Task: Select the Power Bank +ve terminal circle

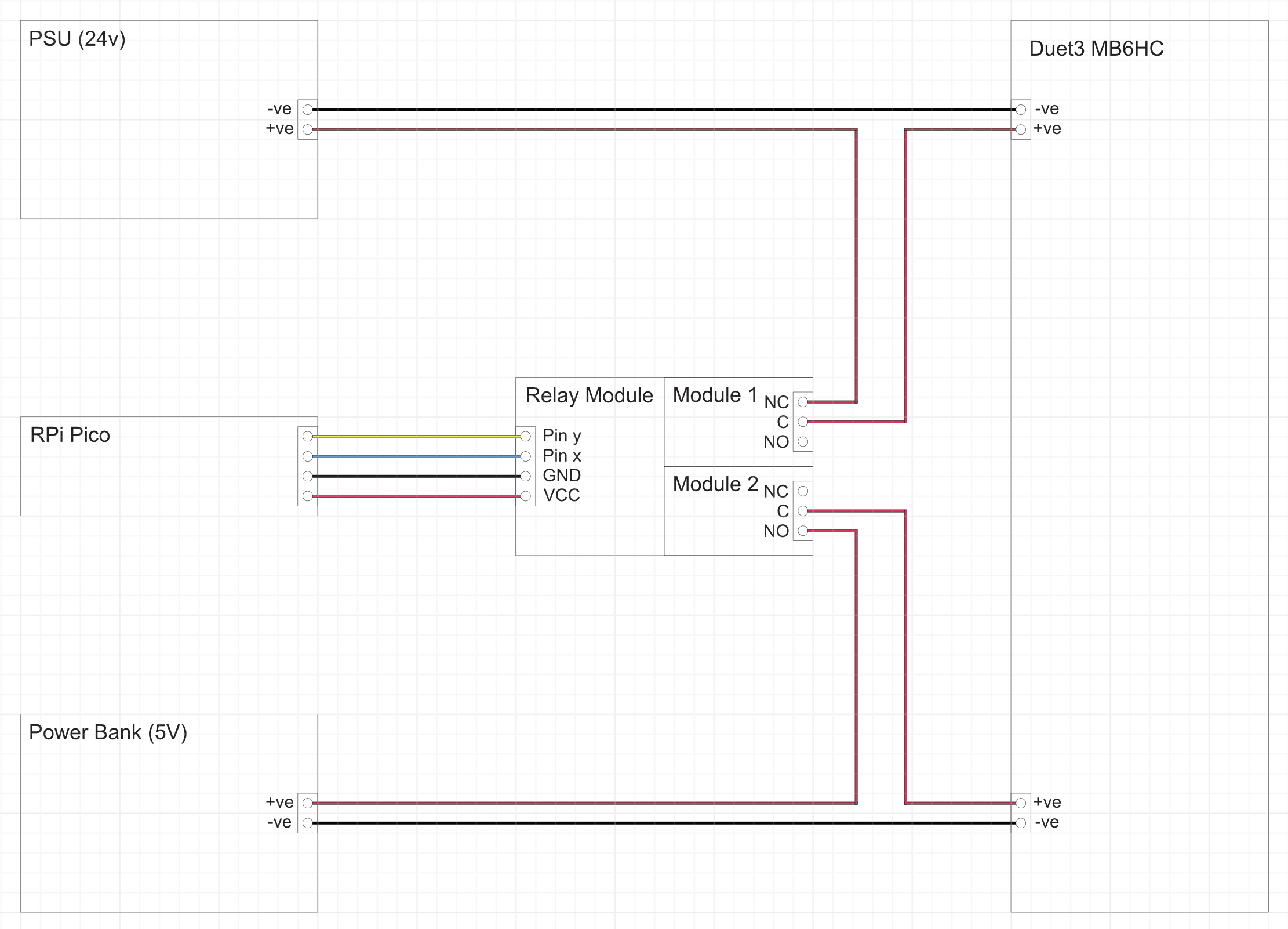Action: (x=308, y=803)
